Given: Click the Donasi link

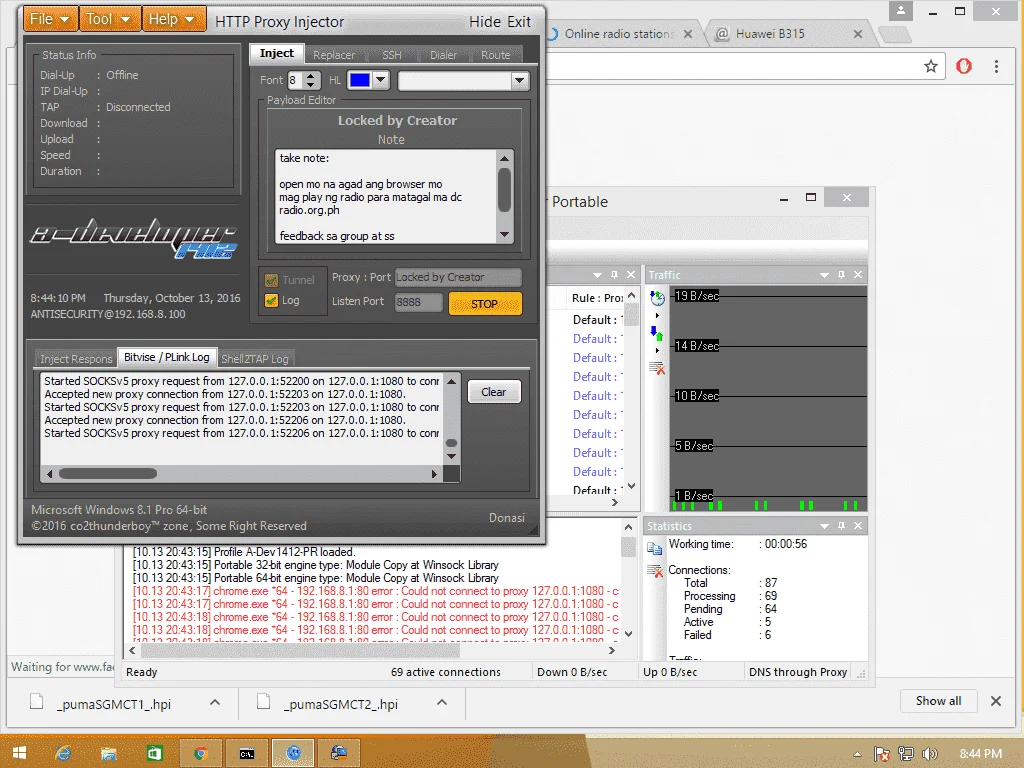Looking at the screenshot, I should tap(507, 517).
